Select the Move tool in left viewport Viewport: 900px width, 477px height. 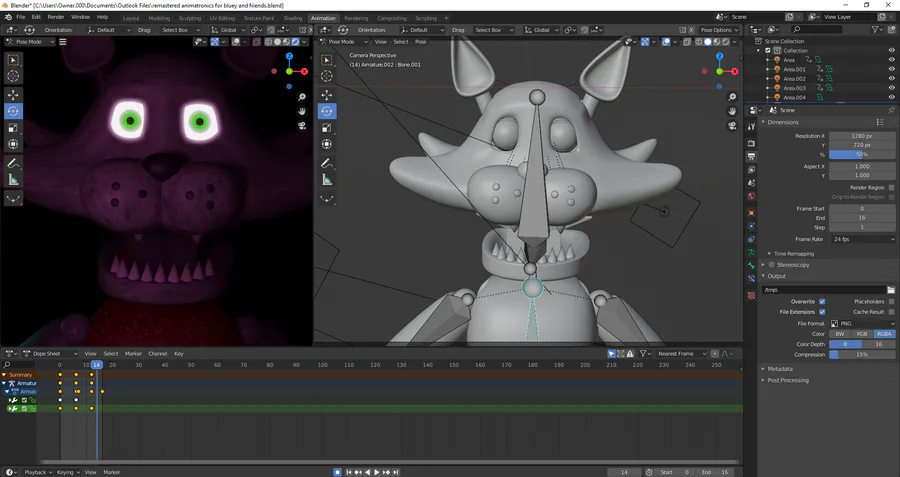coord(13,95)
